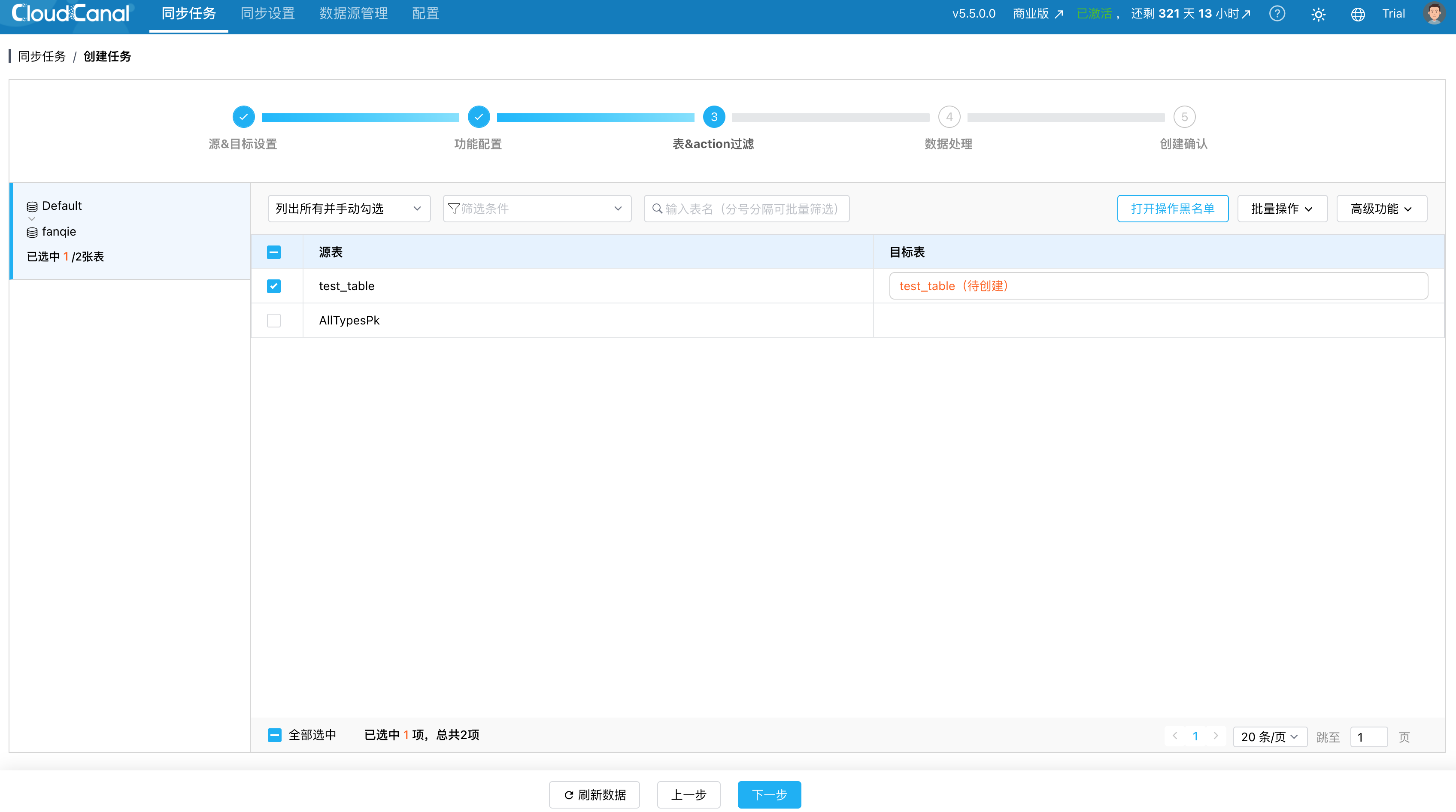Open the 同步设置 tab

click(x=267, y=14)
